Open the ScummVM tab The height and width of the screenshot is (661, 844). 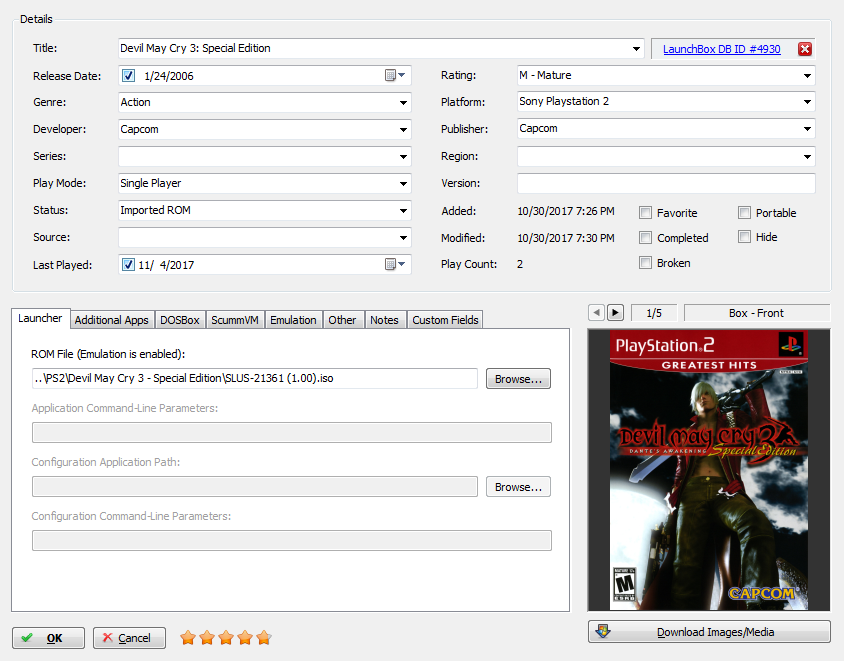[235, 320]
